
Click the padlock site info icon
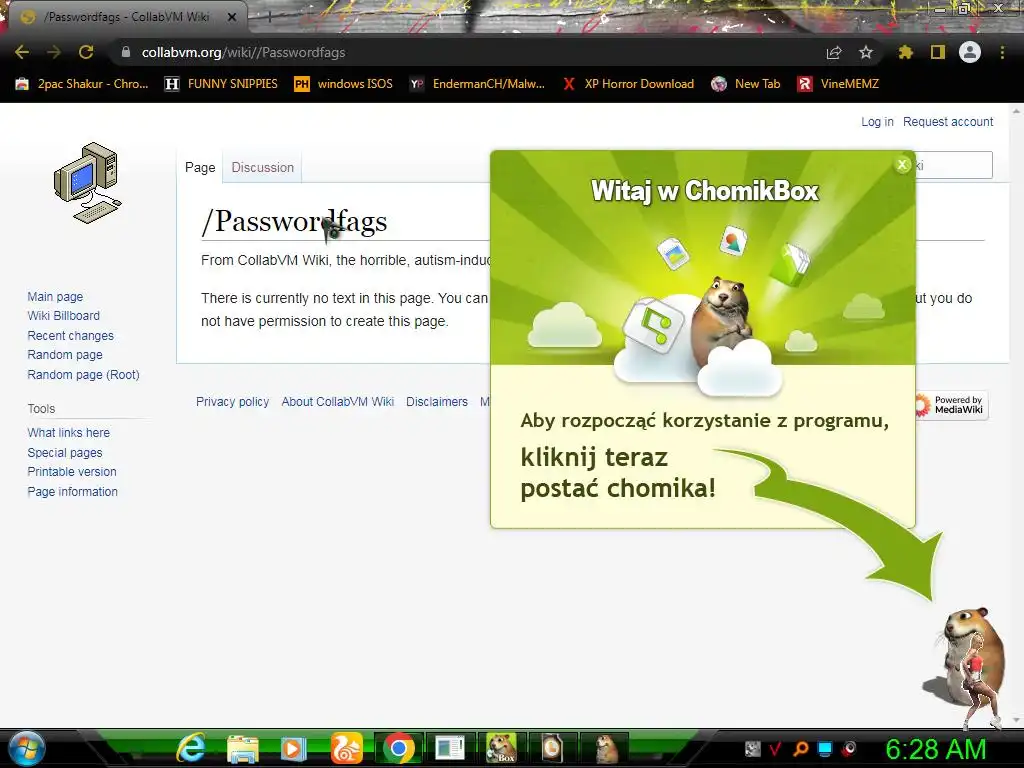[x=126, y=52]
